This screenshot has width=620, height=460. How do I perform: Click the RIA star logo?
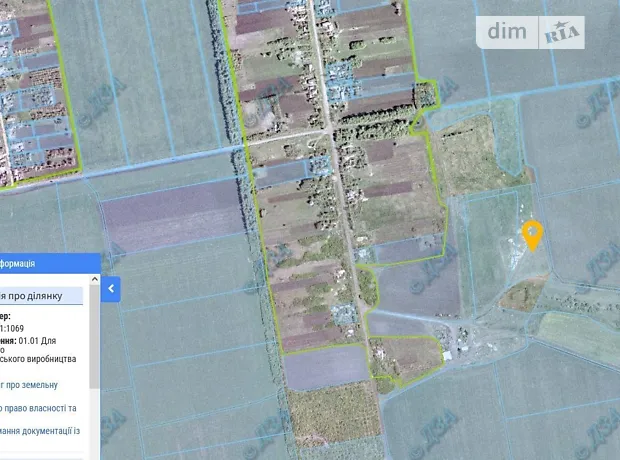(x=563, y=33)
